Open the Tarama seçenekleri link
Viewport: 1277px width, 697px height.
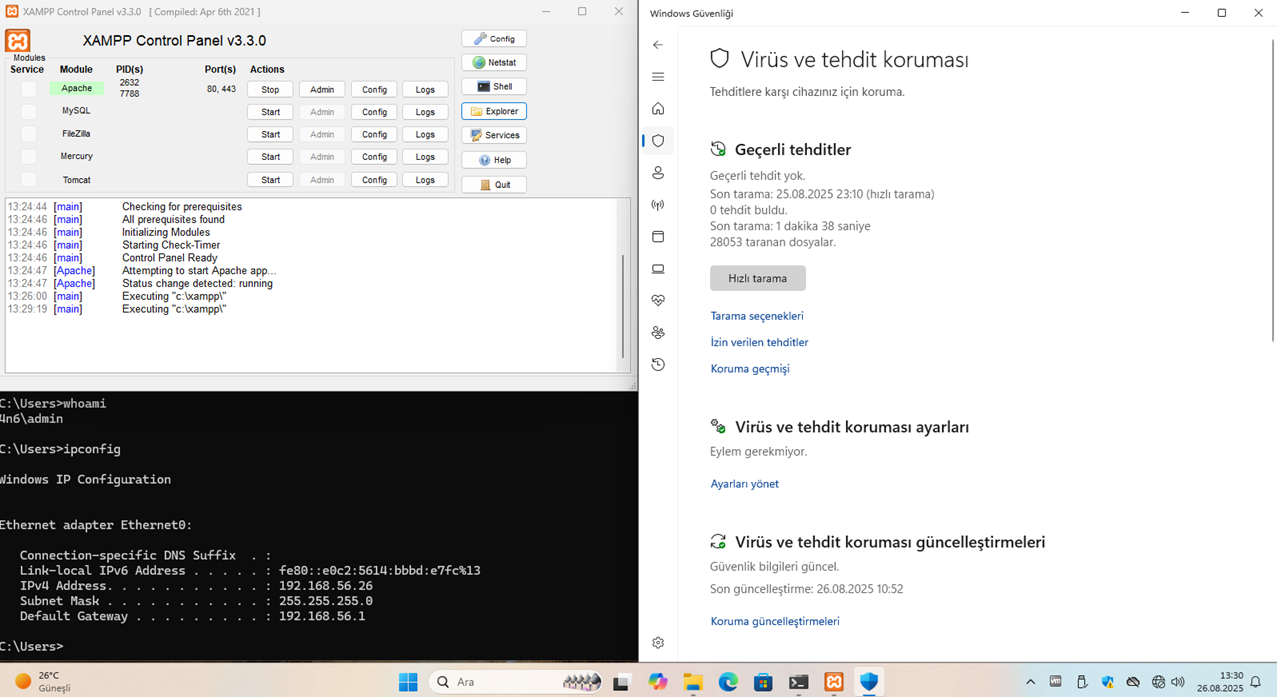tap(756, 316)
